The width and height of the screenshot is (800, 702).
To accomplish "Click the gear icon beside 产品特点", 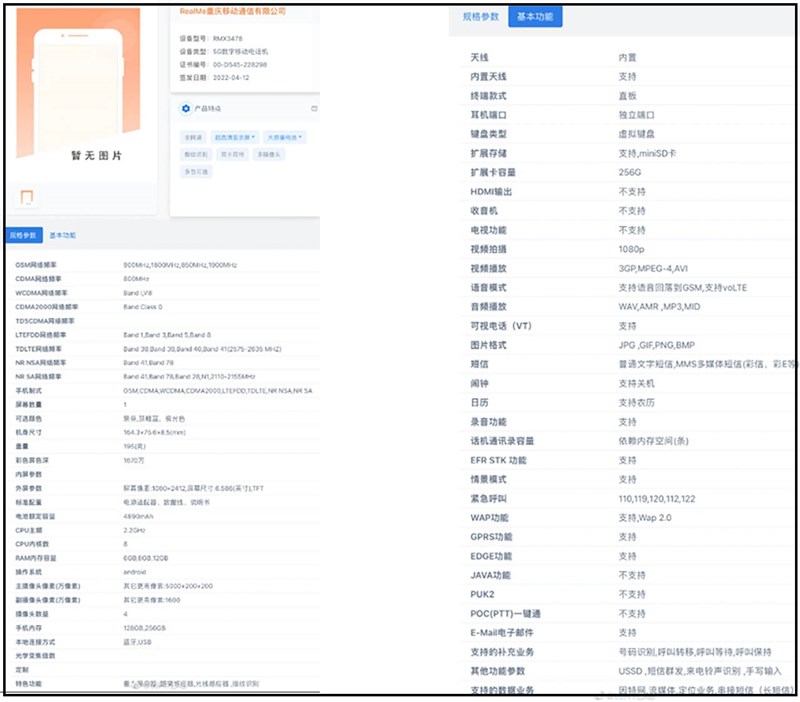I will click(x=186, y=108).
